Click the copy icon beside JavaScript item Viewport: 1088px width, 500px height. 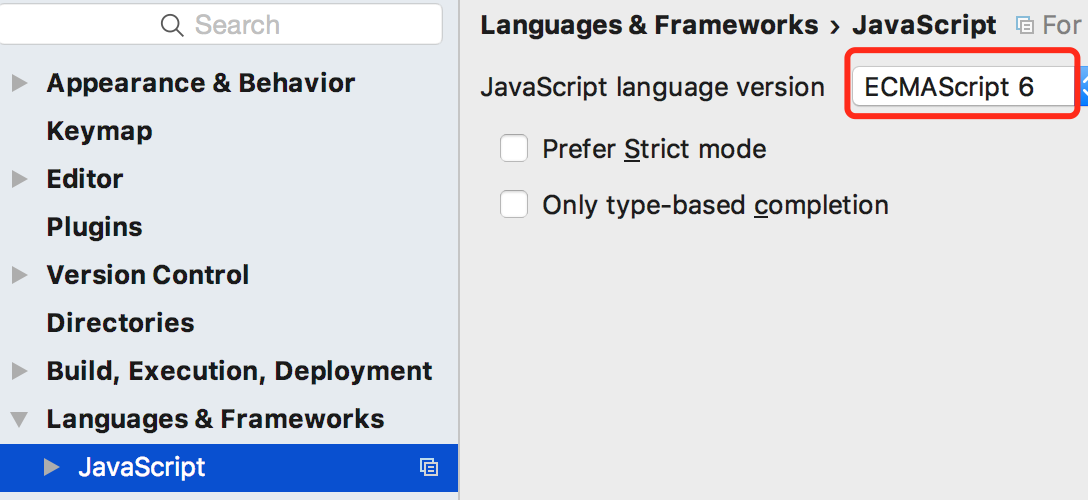tap(429, 467)
